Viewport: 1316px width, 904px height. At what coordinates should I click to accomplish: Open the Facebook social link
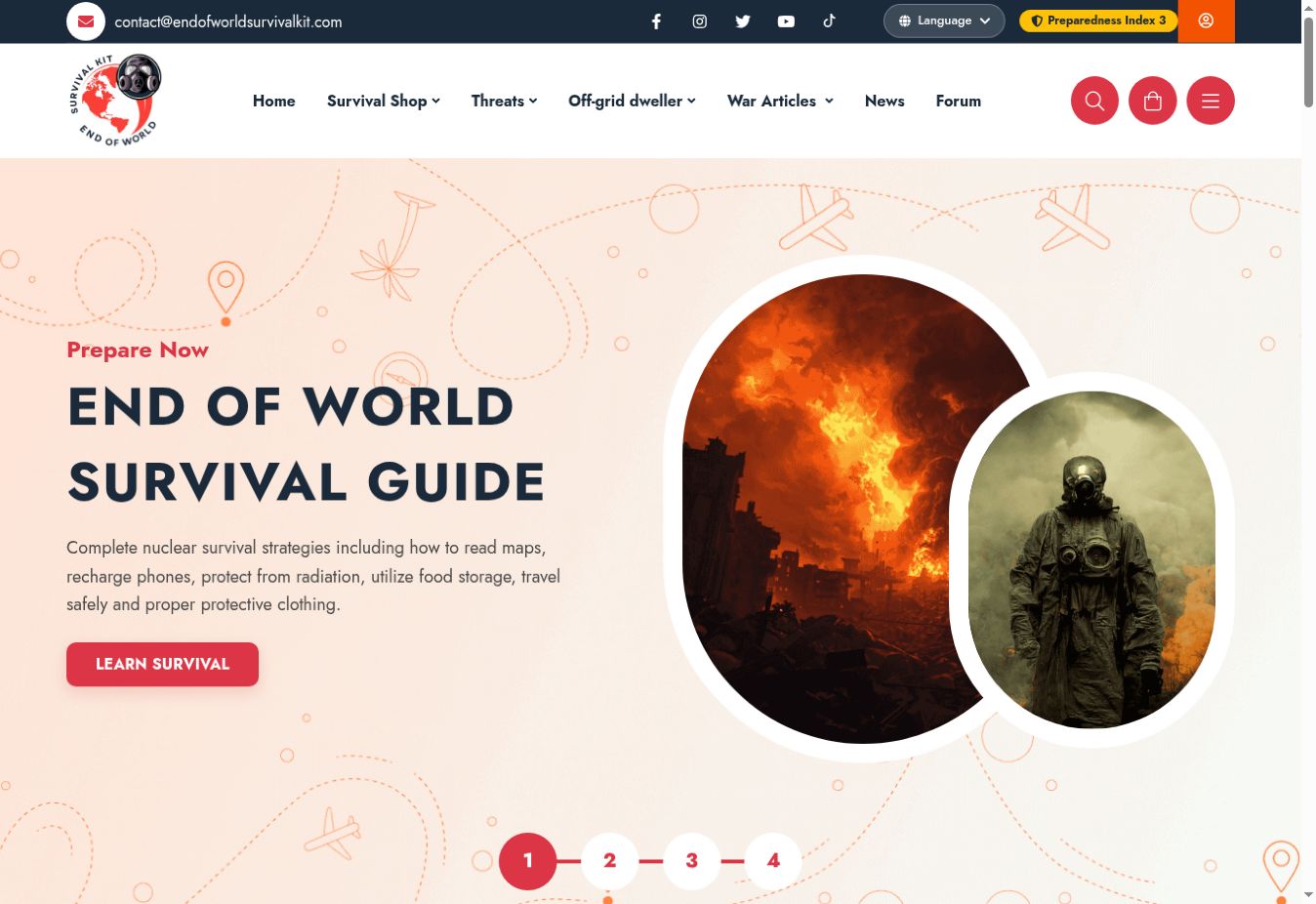[x=656, y=21]
